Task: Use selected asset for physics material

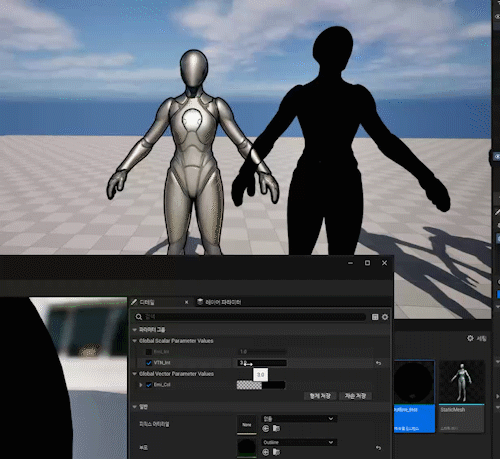Action: click(x=266, y=429)
